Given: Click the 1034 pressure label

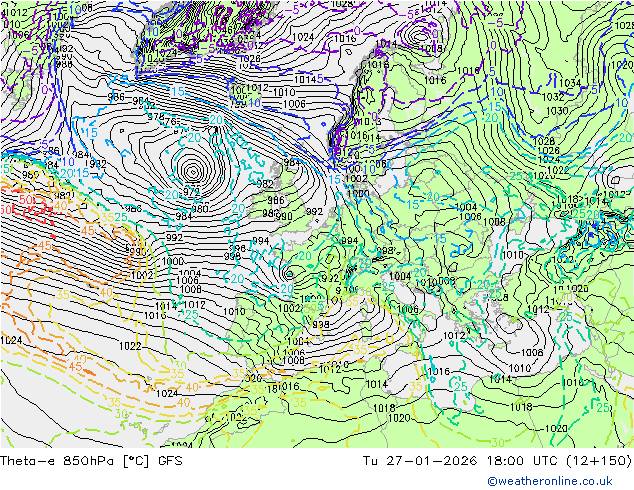Looking at the screenshot, I should point(570,83).
